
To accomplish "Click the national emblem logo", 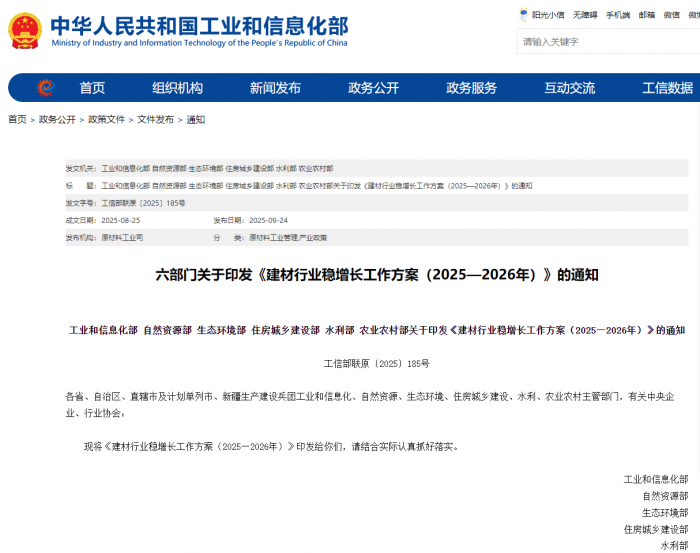I will coord(25,32).
